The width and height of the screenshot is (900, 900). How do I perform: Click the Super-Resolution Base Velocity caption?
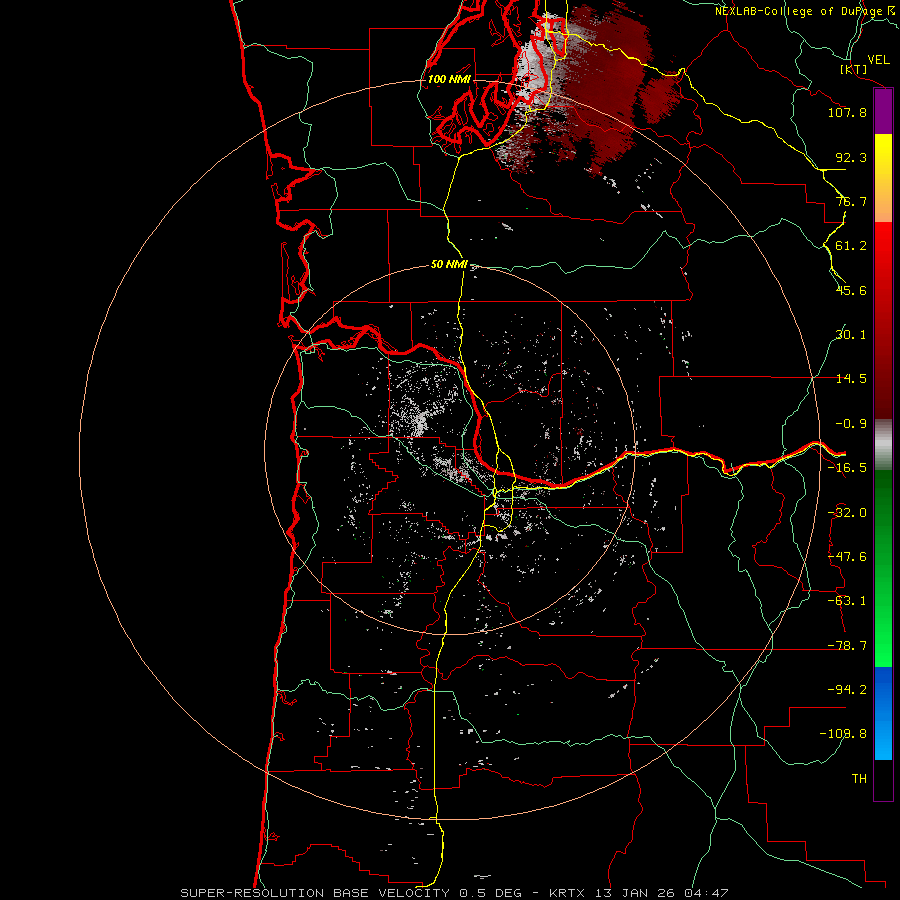[x=454, y=893]
